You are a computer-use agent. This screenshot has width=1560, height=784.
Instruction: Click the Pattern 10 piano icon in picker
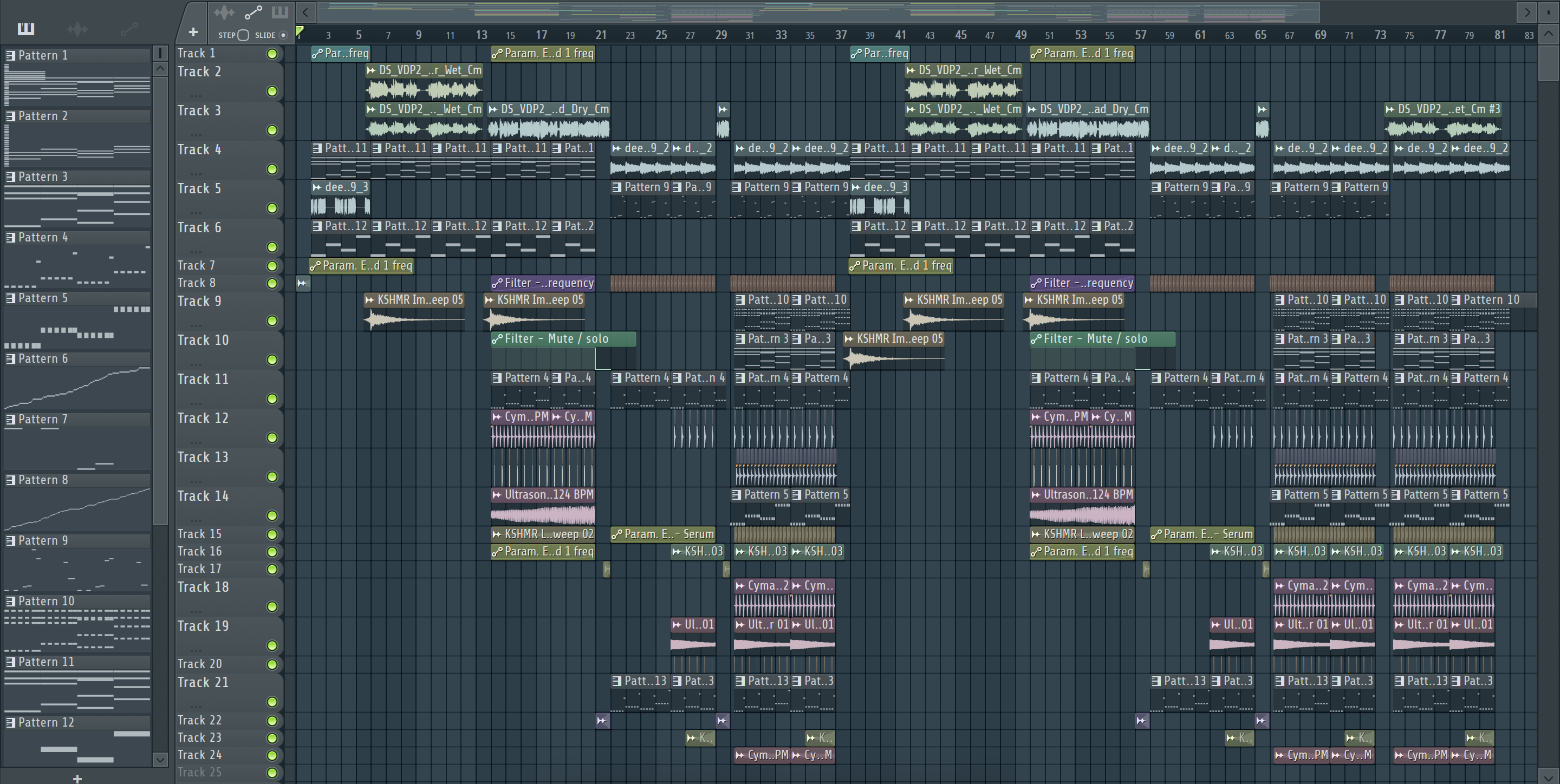[10, 601]
